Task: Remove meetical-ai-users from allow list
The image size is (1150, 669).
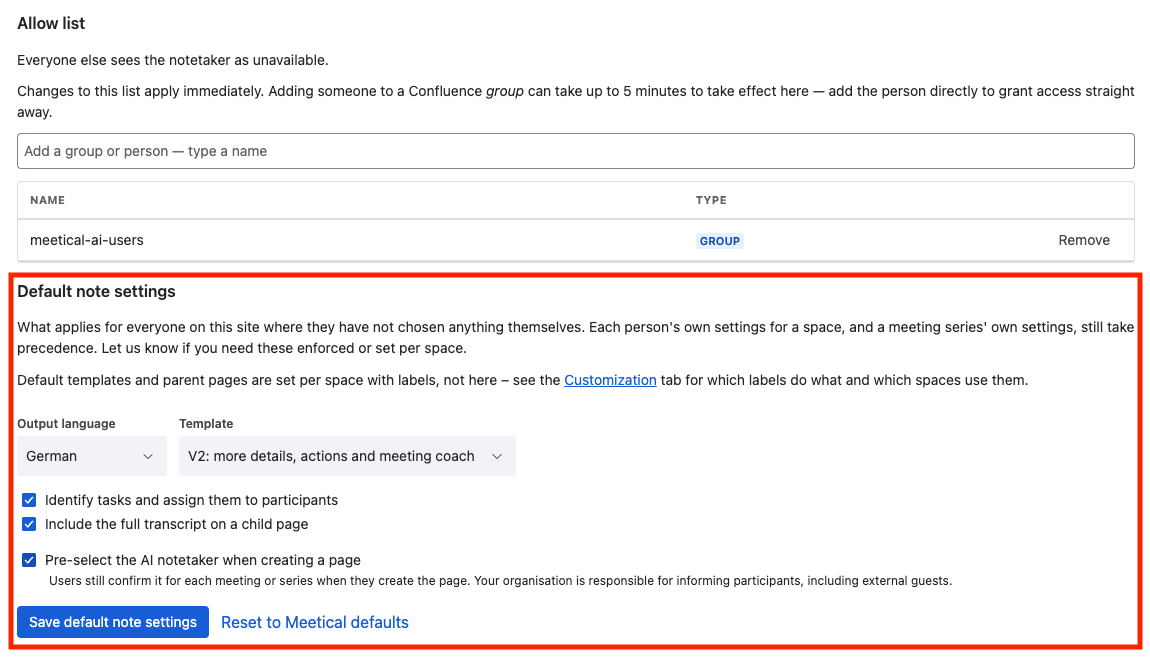Action: coord(1084,241)
